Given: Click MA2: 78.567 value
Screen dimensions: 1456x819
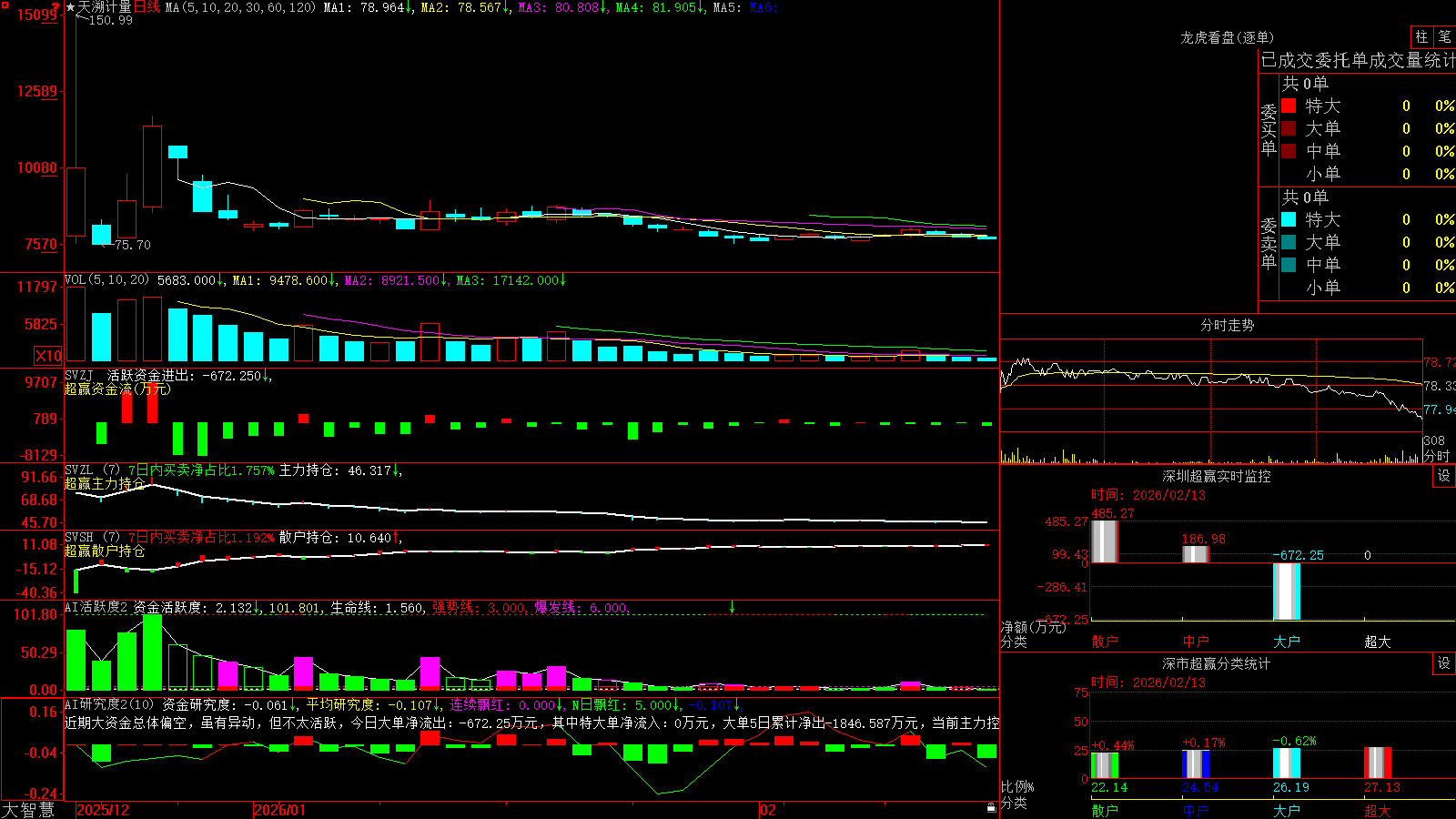Looking at the screenshot, I should 464,7.
